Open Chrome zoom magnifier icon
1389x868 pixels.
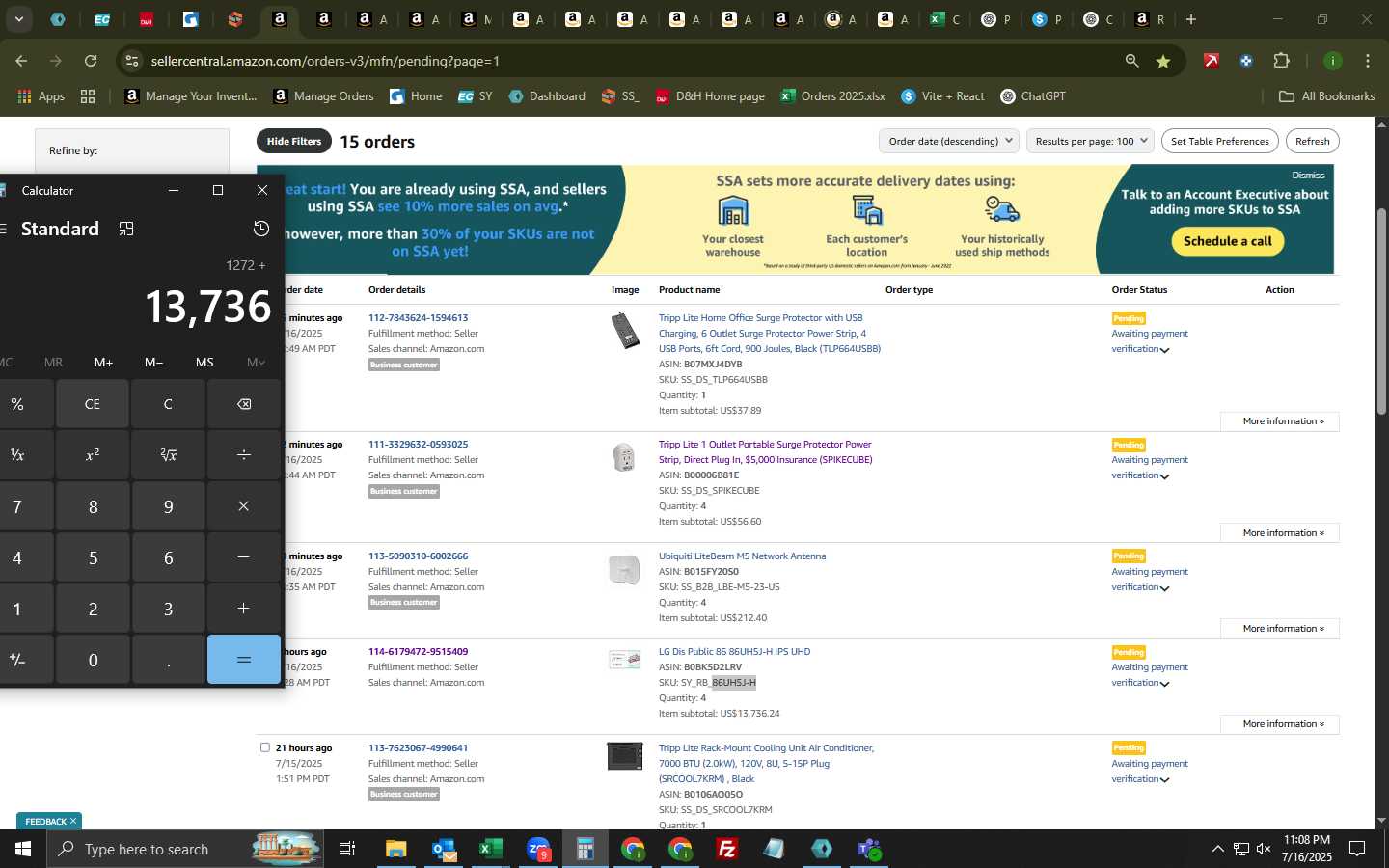(1131, 61)
